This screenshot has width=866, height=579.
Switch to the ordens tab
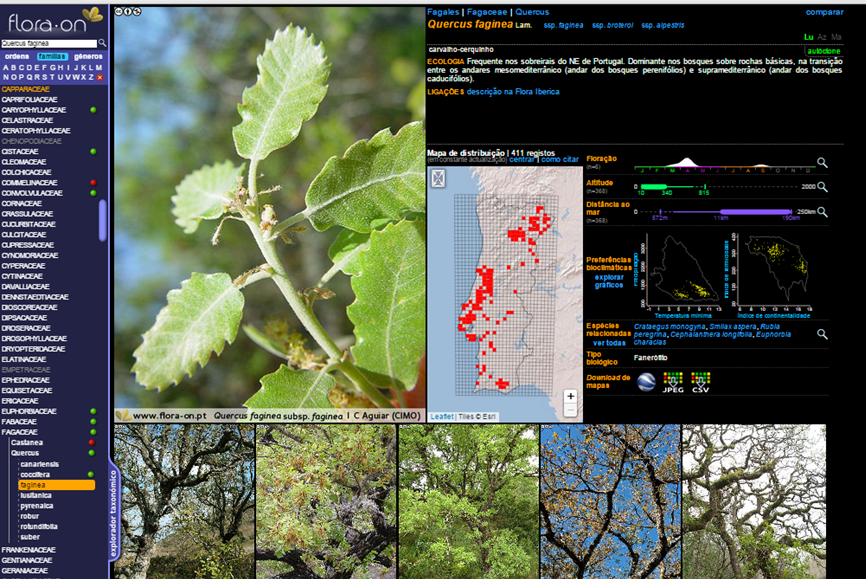point(17,56)
